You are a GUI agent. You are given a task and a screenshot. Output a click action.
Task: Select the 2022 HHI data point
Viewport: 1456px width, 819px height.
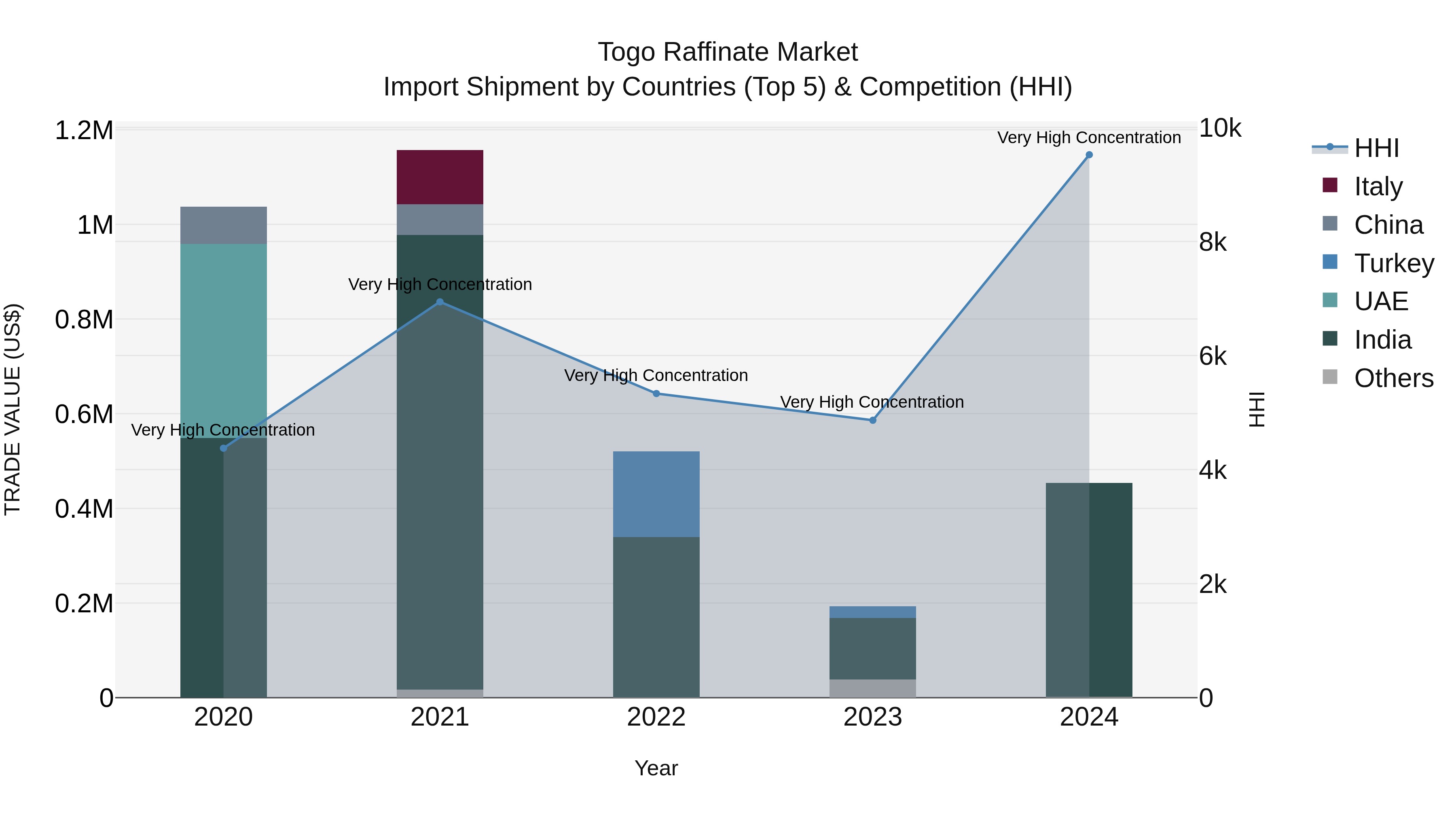tap(656, 394)
